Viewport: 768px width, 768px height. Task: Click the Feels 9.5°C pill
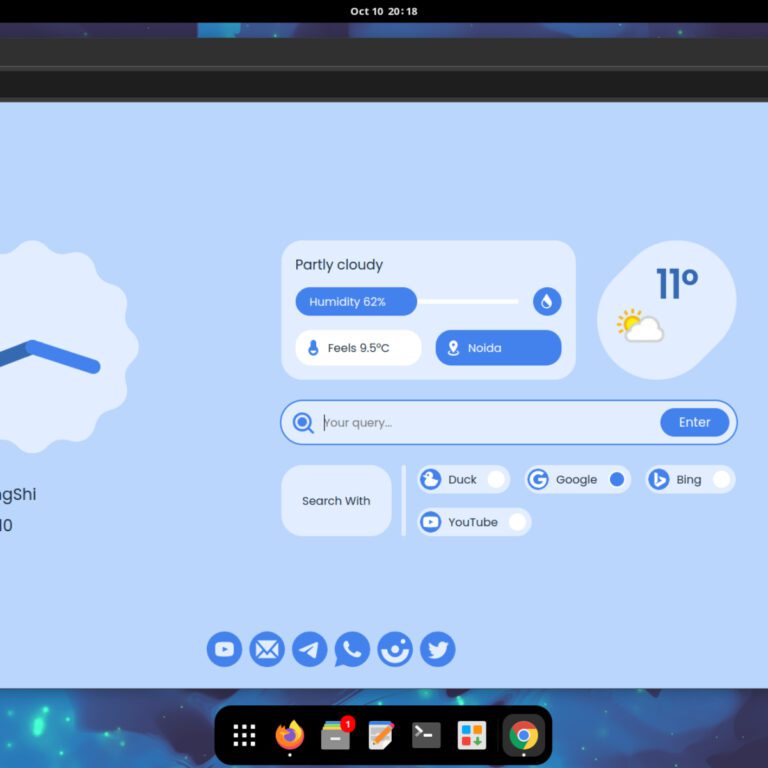(x=359, y=348)
